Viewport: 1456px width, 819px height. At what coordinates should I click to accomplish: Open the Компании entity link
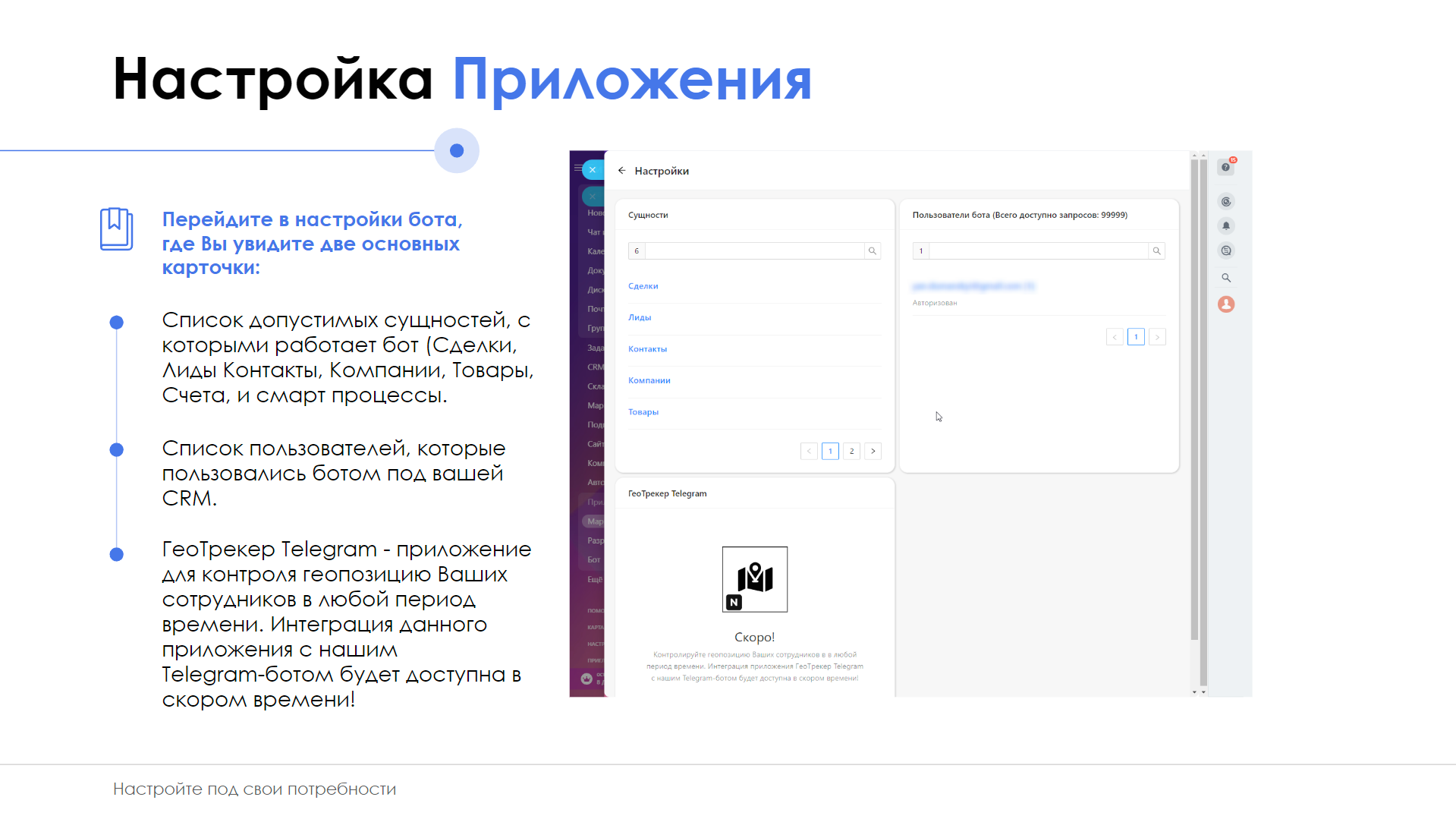pyautogui.click(x=649, y=380)
